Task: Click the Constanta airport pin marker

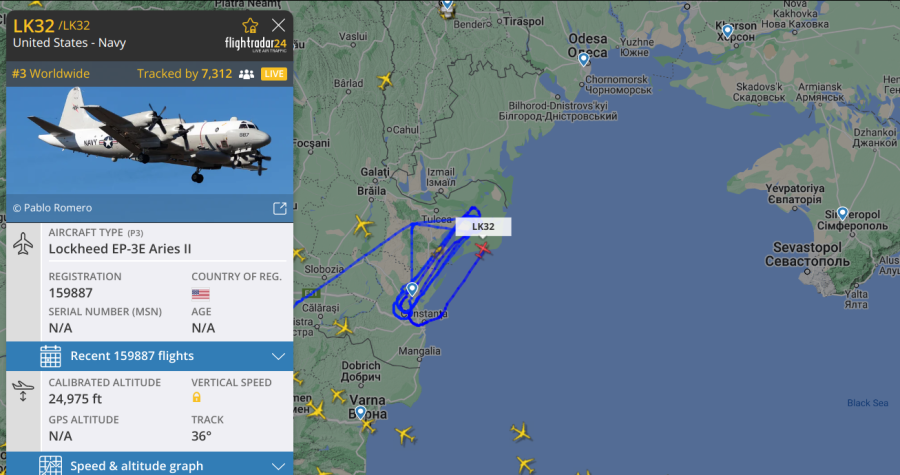Action: coord(412,289)
